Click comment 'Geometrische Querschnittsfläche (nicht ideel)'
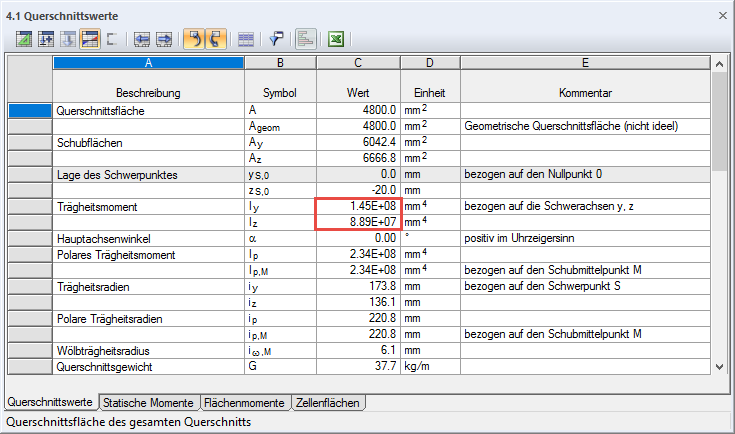Viewport: 735px width, 434px height. coord(585,127)
